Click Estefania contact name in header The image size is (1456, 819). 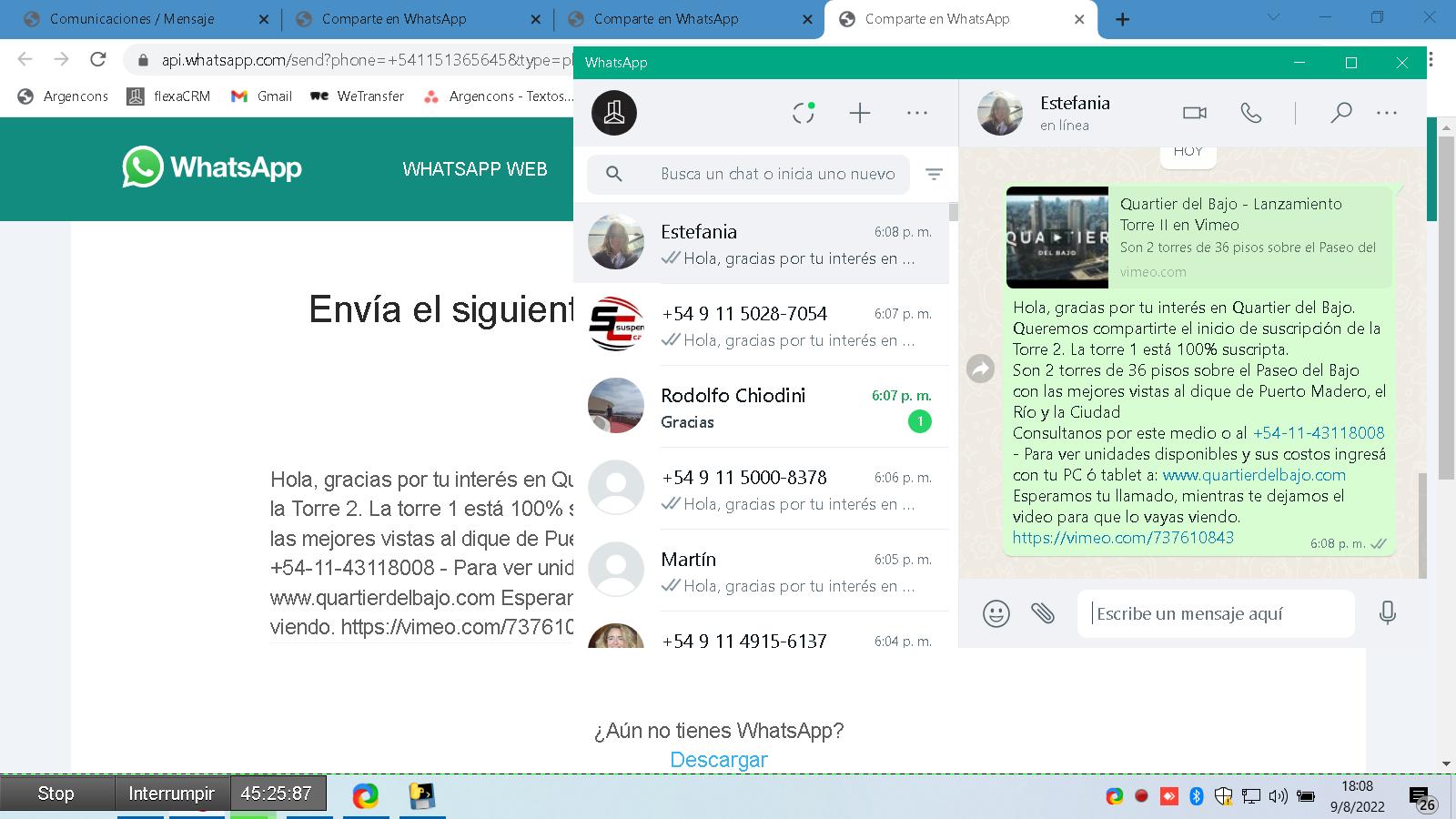coord(1075,103)
